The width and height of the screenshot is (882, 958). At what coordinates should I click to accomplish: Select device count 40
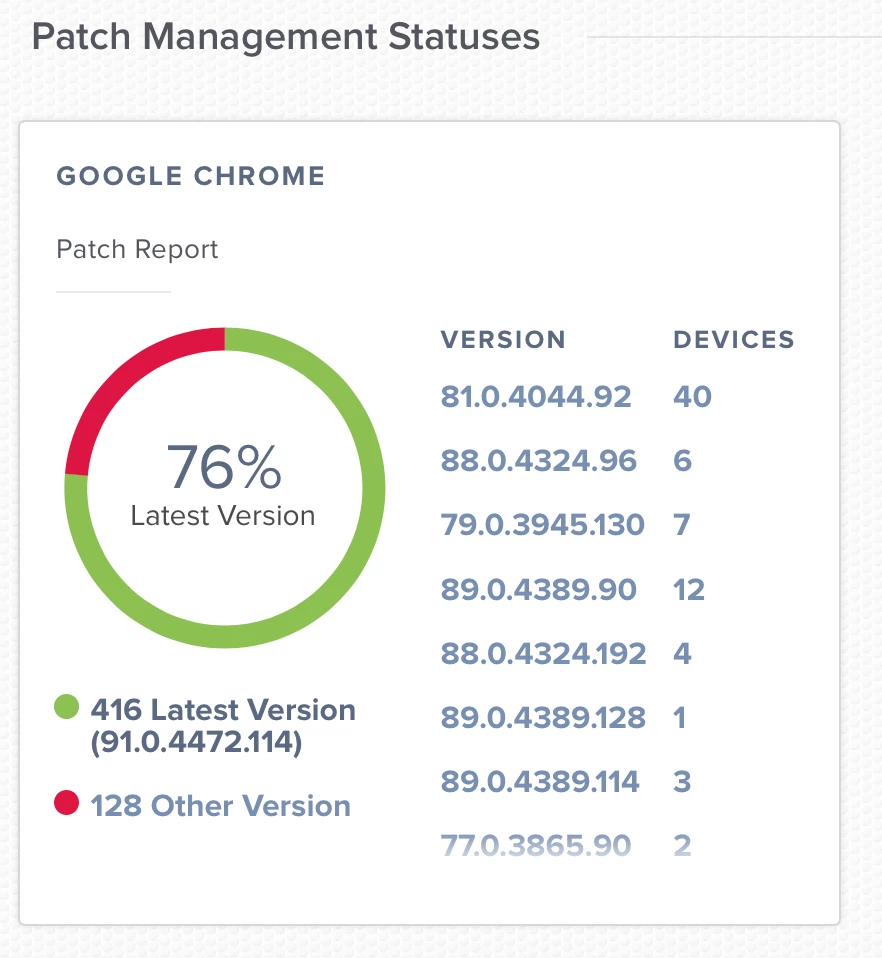point(692,397)
